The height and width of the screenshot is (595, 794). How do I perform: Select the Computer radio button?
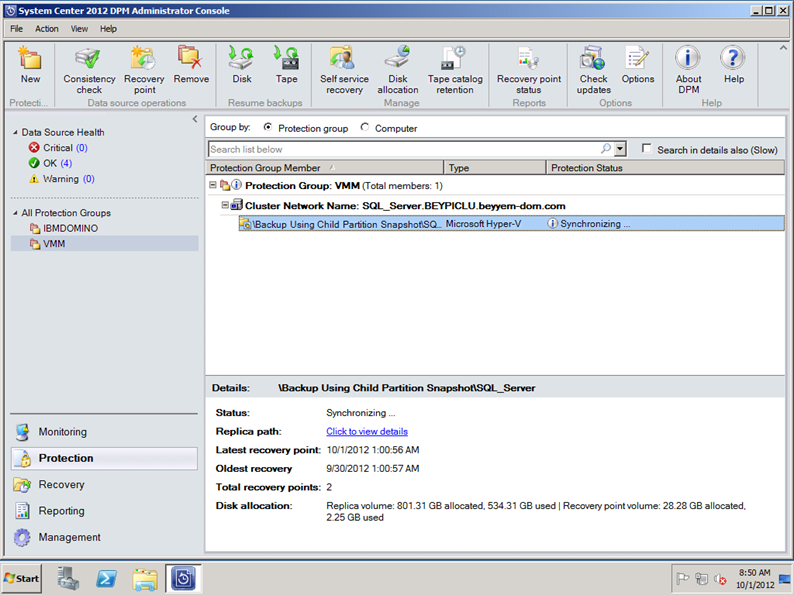click(x=365, y=128)
